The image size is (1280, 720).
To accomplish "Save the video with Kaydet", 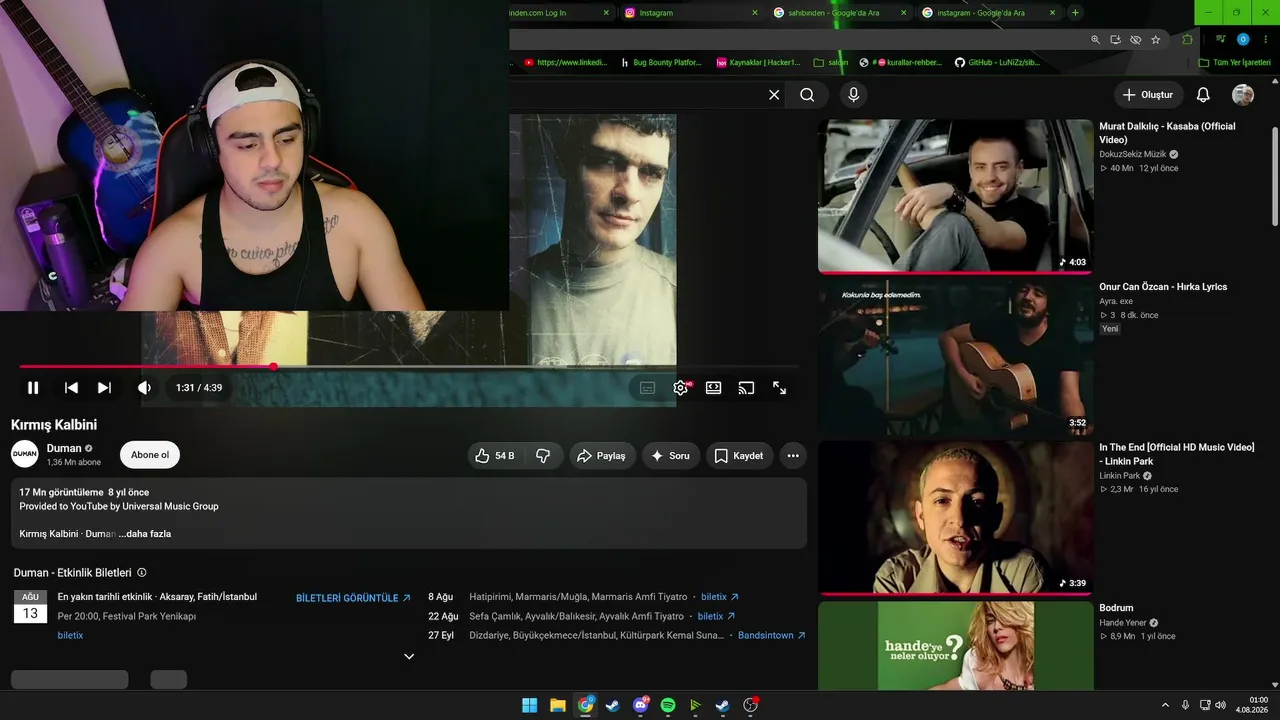I will click(739, 456).
